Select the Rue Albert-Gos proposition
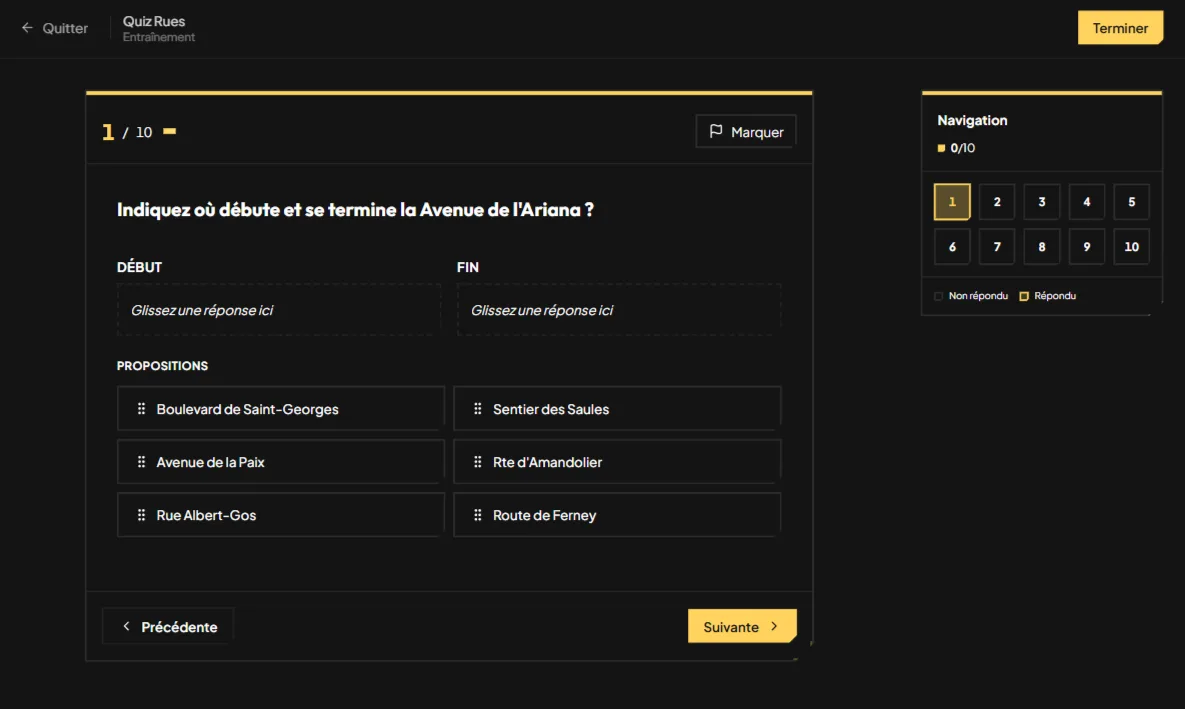Image resolution: width=1185 pixels, height=709 pixels. pyautogui.click(x=280, y=515)
